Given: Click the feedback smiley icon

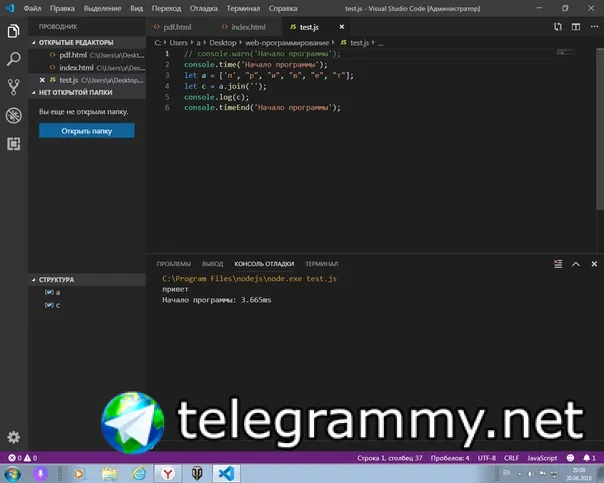Looking at the screenshot, I should [x=570, y=458].
